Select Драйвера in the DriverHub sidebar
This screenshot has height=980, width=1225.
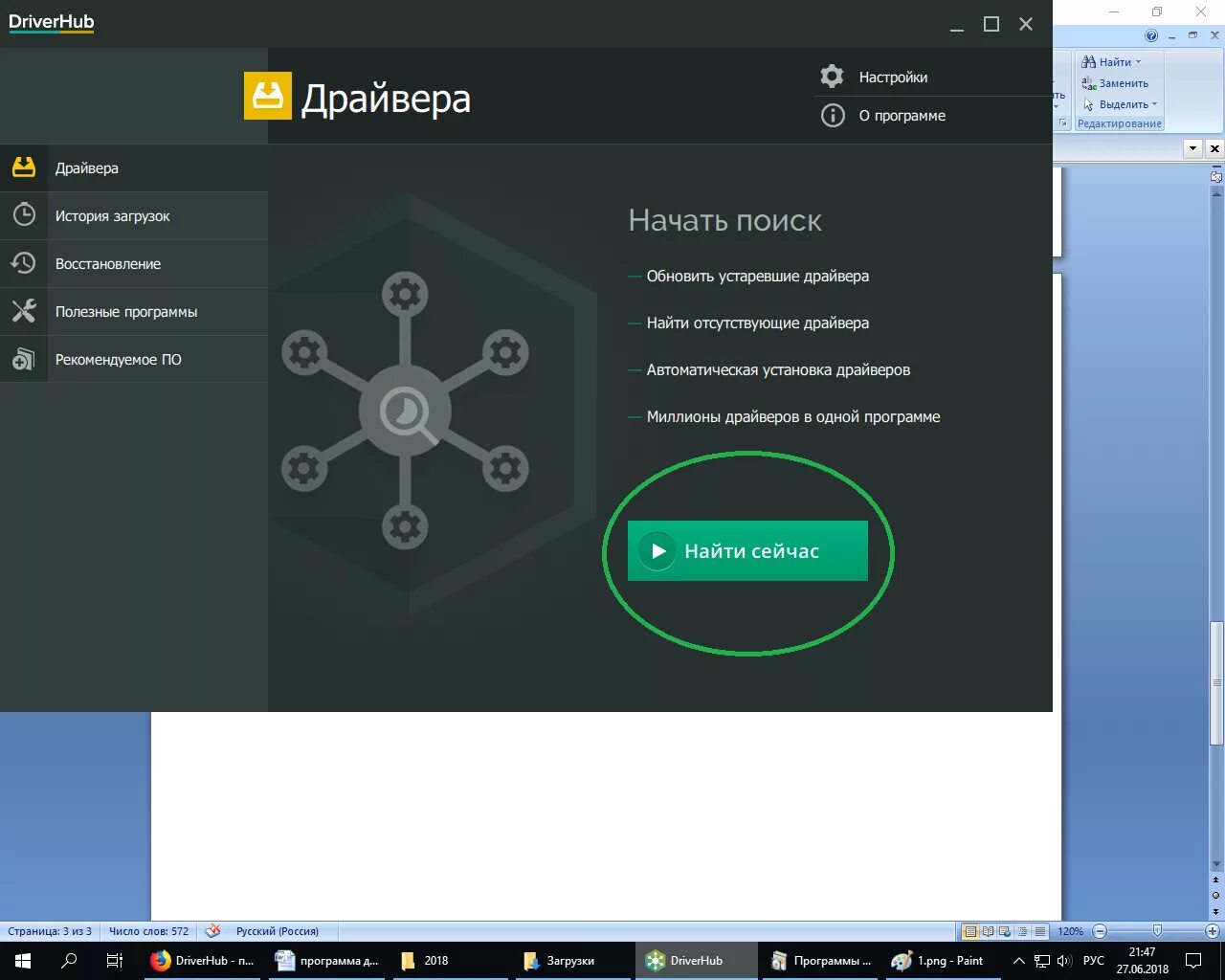coord(134,167)
